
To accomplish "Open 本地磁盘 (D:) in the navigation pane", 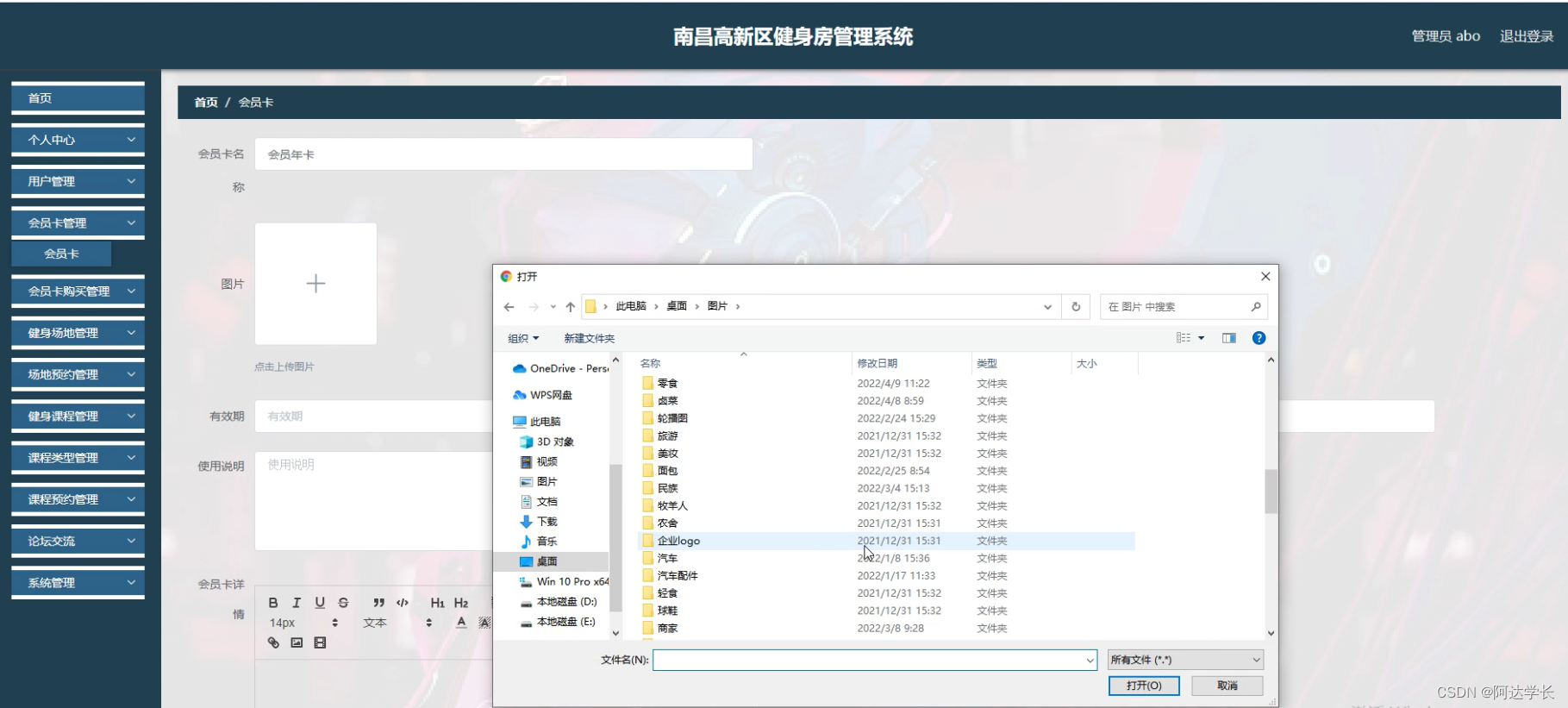I will click(558, 602).
